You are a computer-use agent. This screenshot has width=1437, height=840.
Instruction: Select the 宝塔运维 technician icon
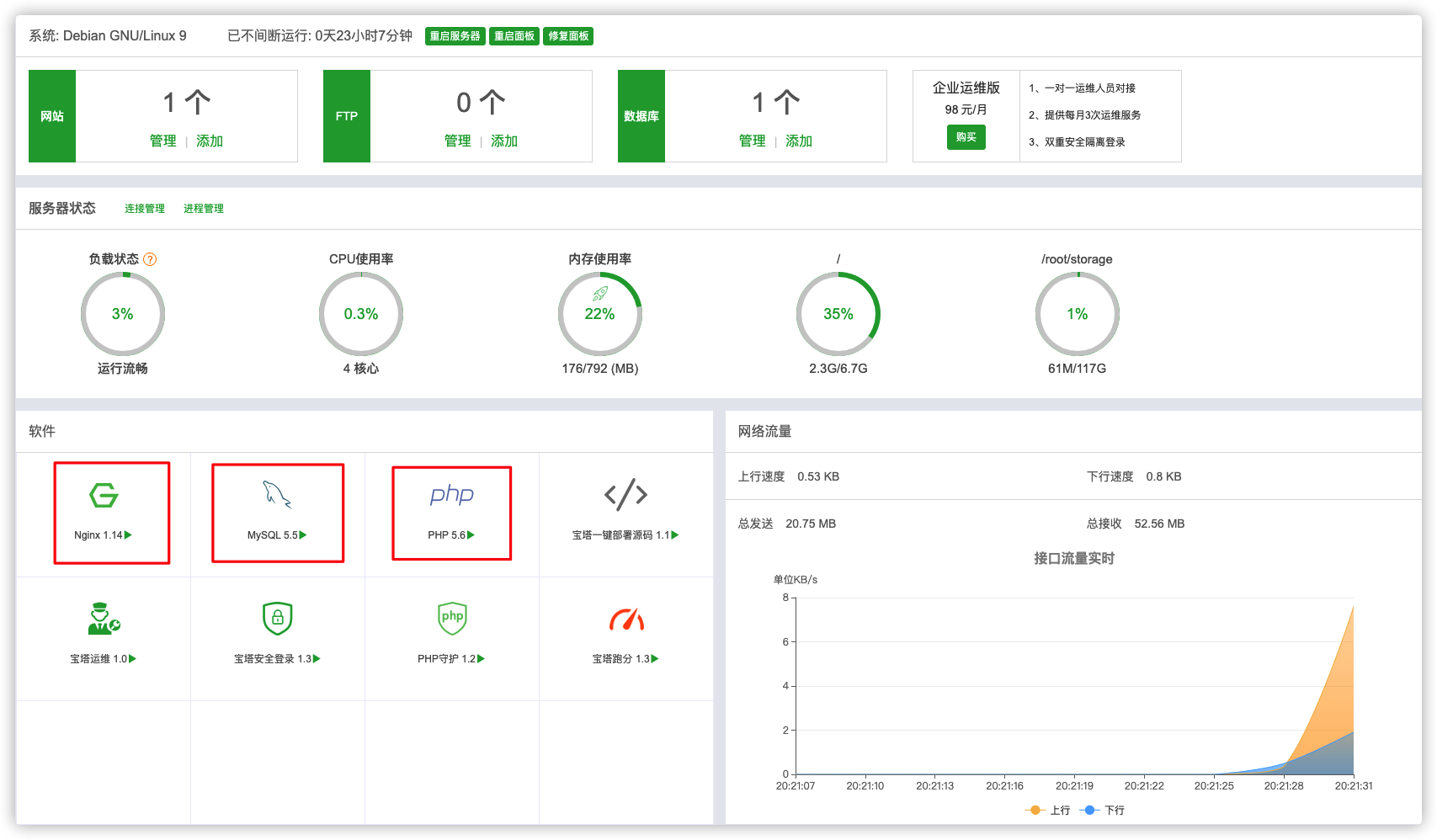[104, 618]
